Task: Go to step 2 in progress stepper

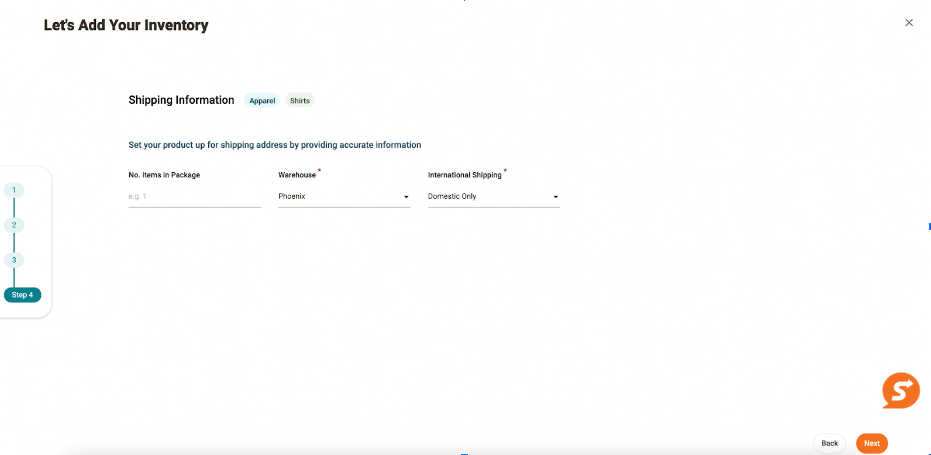Action: [14, 225]
